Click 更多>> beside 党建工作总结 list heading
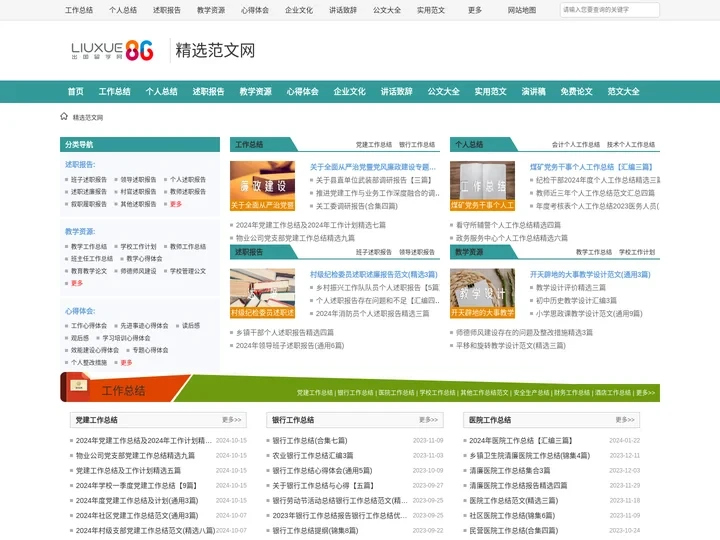The width and height of the screenshot is (720, 540). coord(231,420)
